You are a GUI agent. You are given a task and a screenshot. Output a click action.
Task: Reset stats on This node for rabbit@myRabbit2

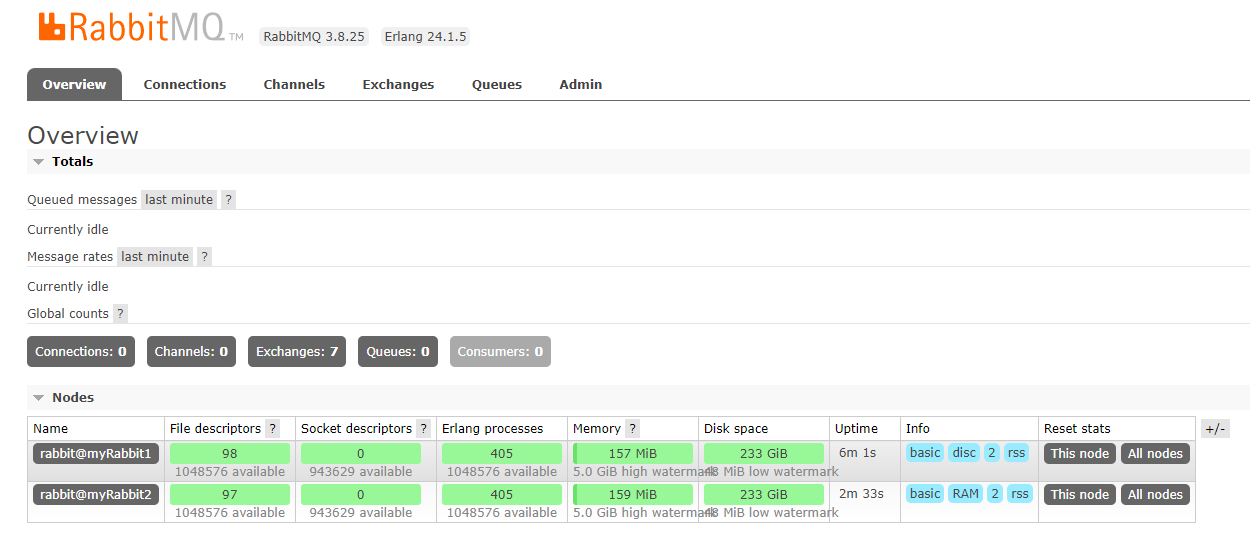click(x=1079, y=495)
